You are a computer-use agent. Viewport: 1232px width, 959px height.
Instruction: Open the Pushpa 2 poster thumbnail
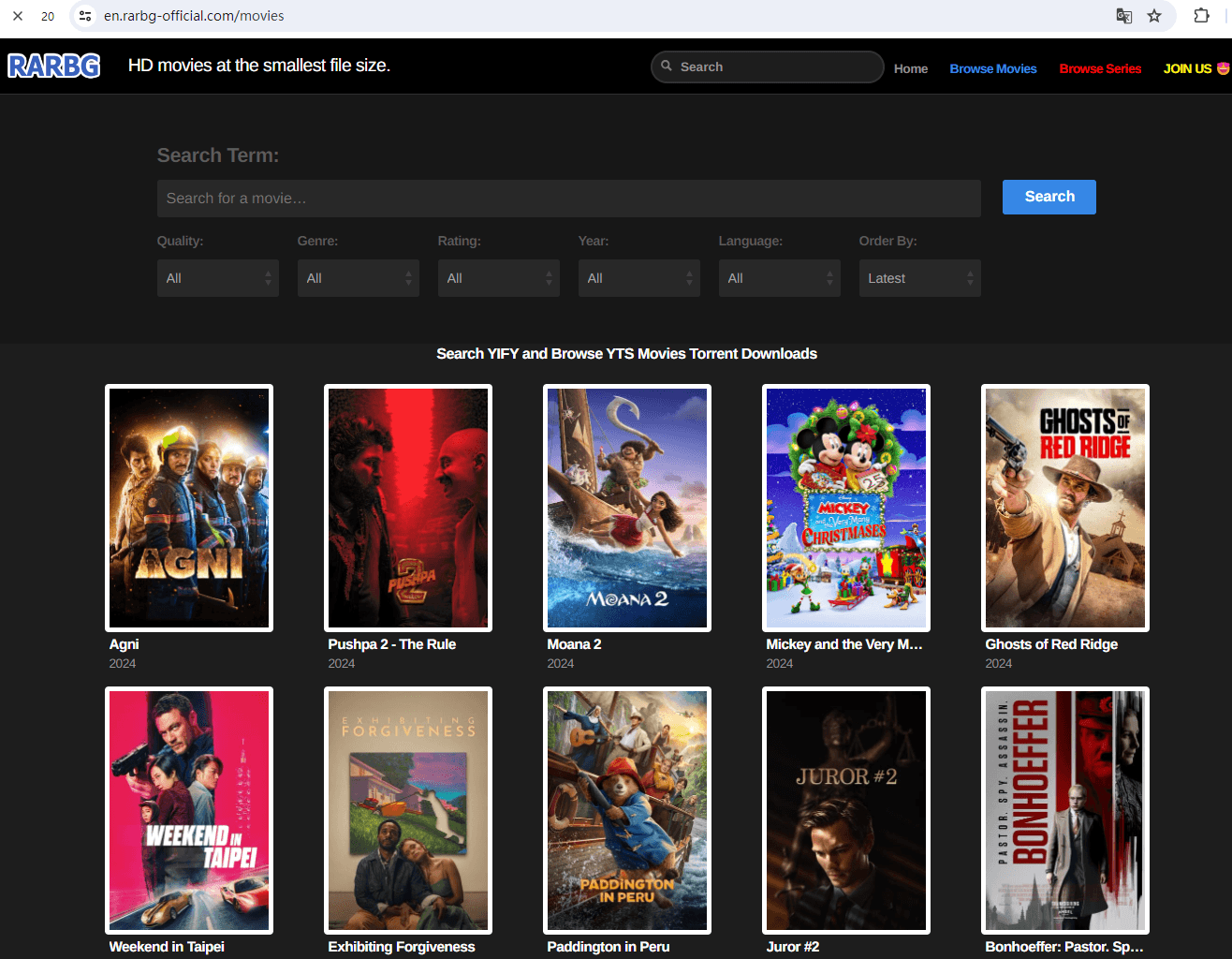tap(408, 508)
